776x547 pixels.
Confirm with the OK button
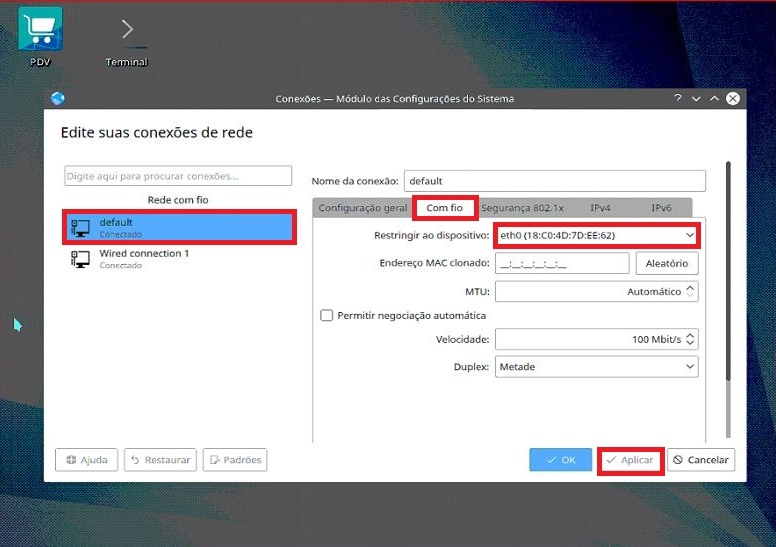561,460
